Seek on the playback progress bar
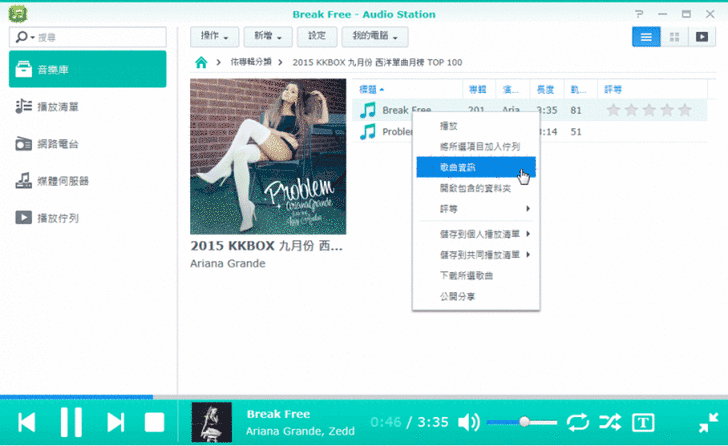This screenshot has width=728, height=446. coord(364,397)
